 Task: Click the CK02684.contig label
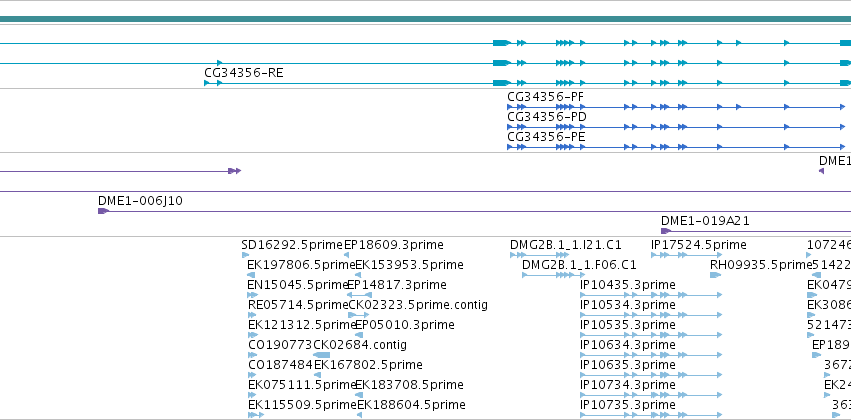360,345
